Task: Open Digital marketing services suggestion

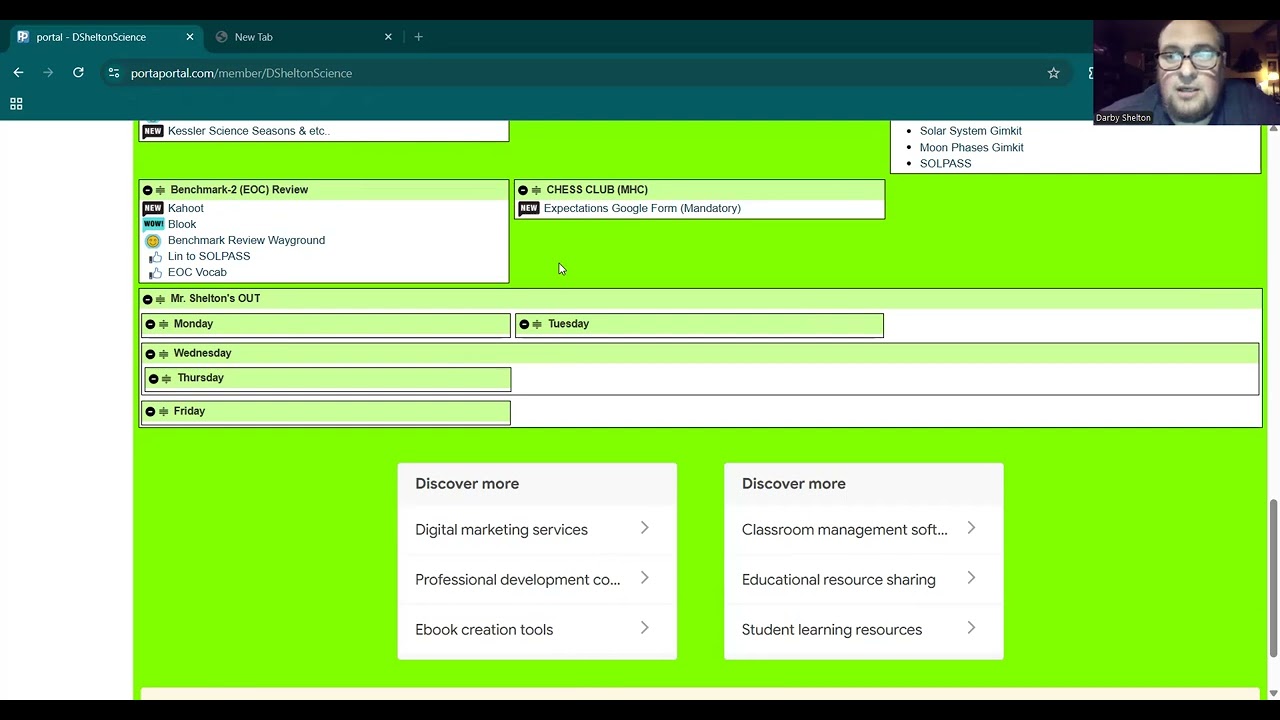Action: (537, 530)
